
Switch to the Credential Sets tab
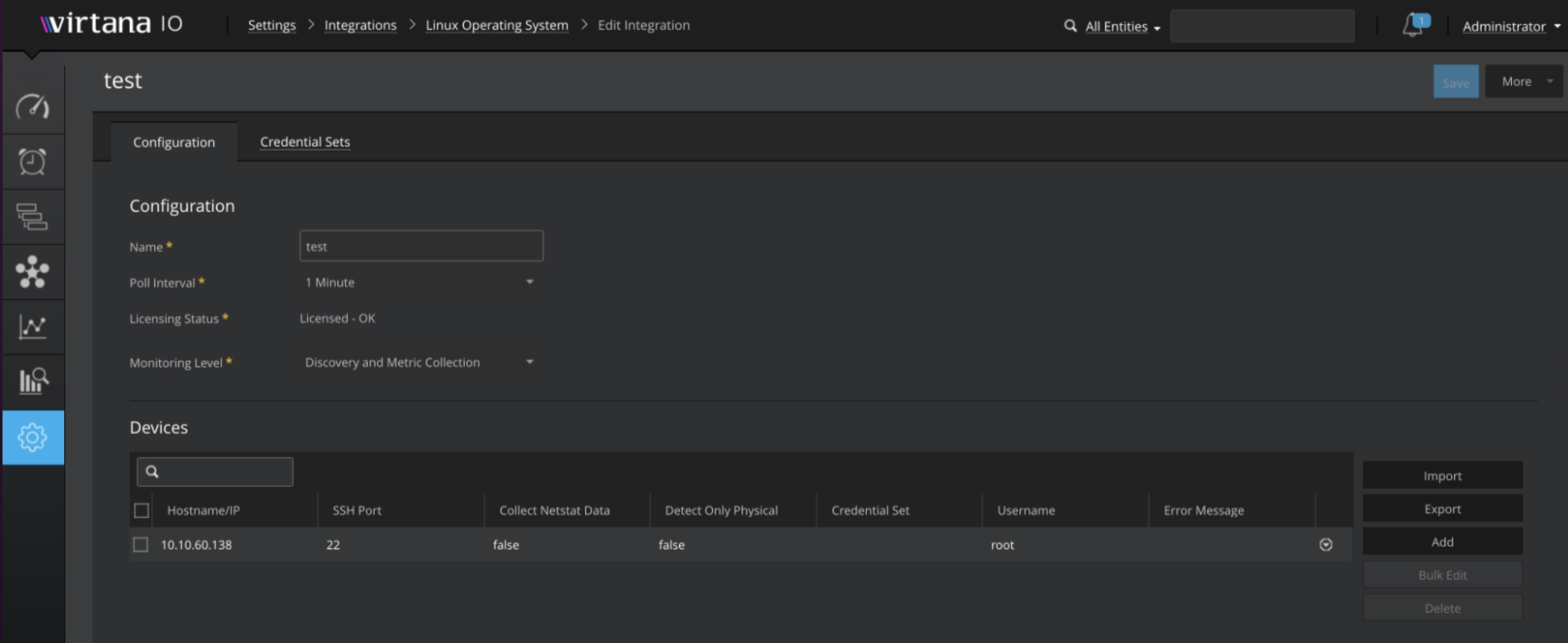[x=305, y=142]
